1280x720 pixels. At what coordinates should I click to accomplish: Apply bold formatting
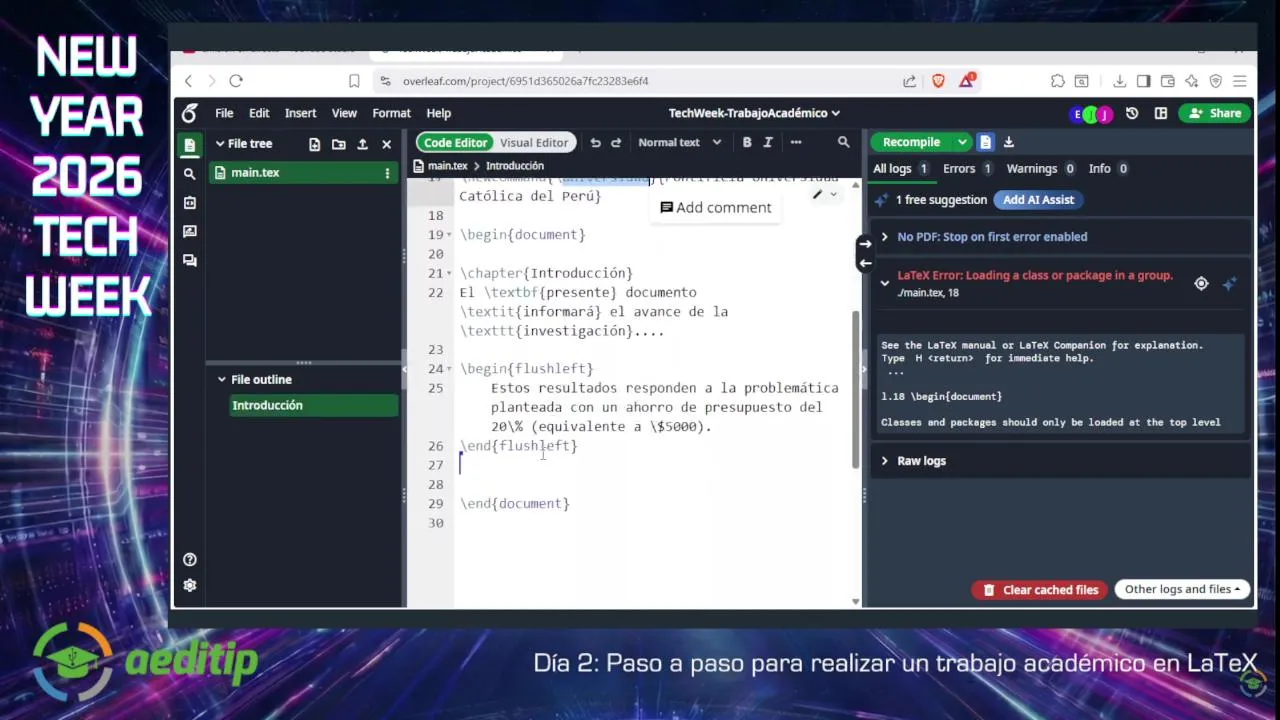tap(747, 142)
